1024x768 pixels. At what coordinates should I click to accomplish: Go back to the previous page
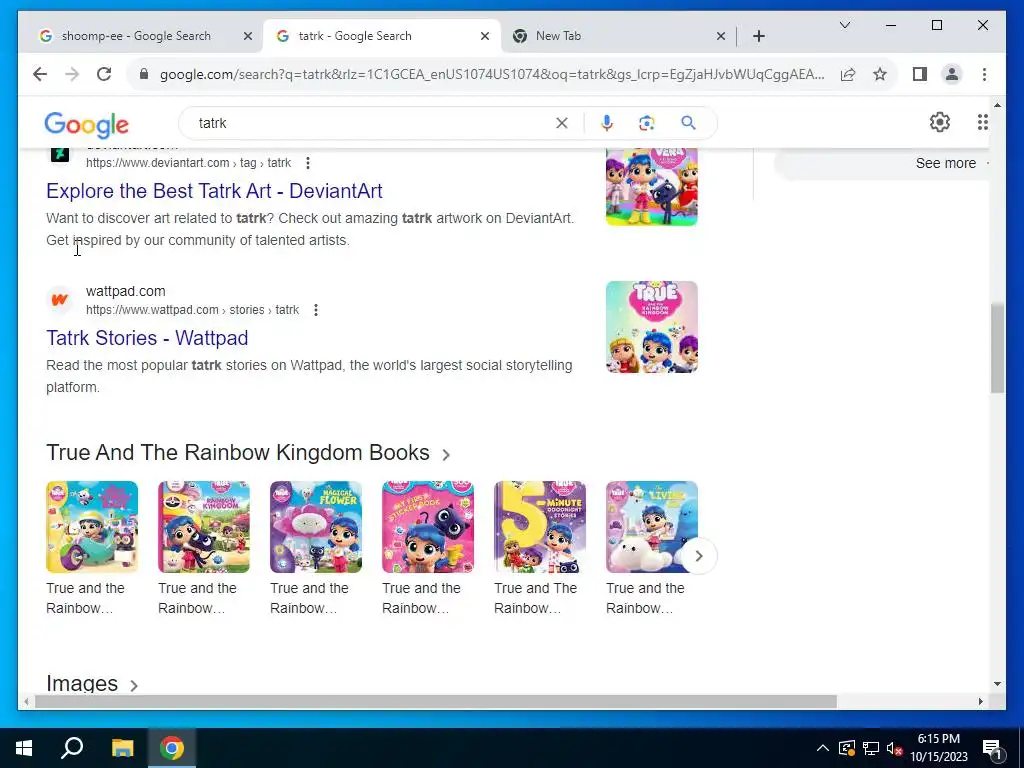pyautogui.click(x=40, y=74)
